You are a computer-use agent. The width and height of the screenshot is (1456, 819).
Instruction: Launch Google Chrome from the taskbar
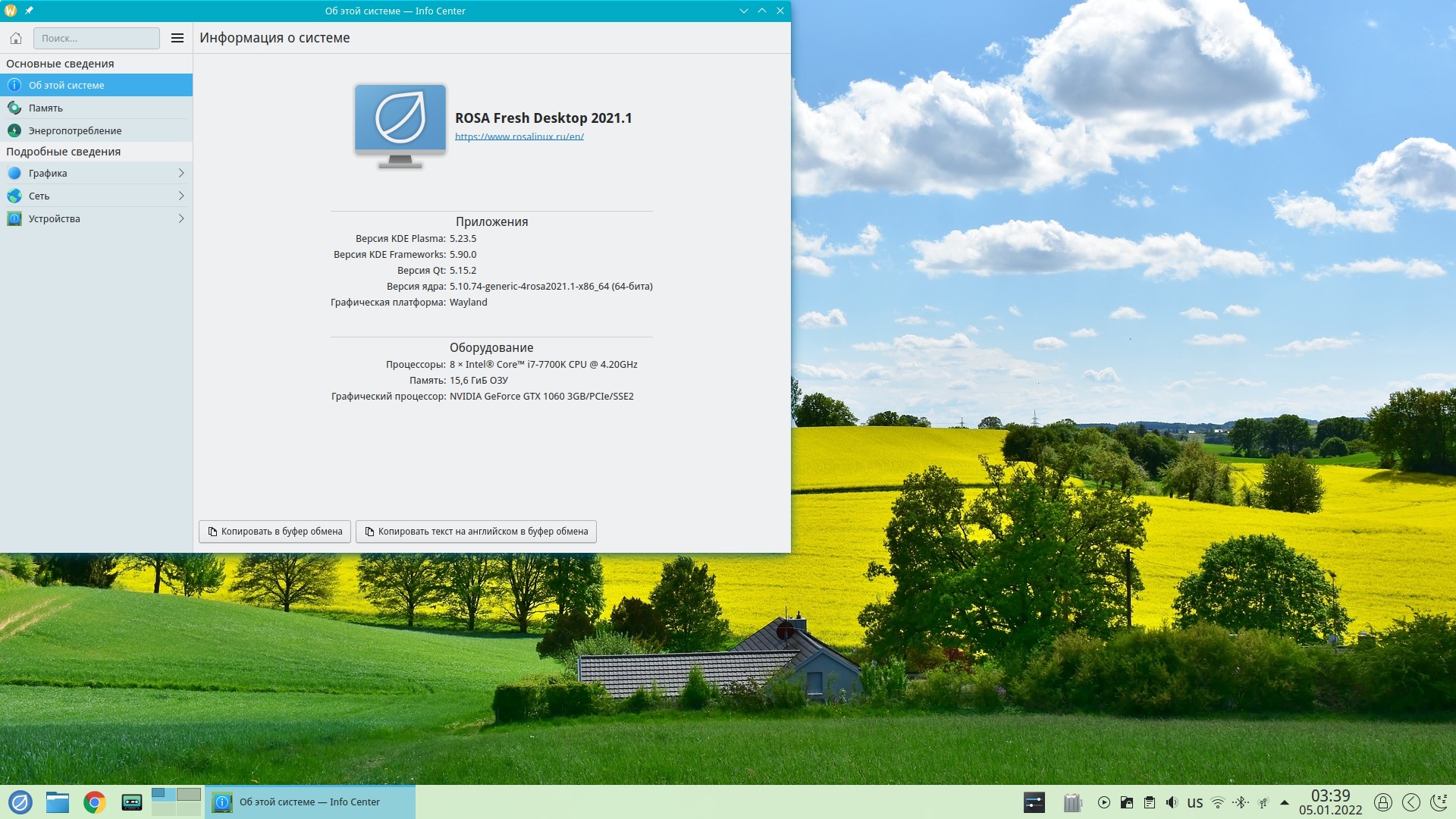click(95, 802)
